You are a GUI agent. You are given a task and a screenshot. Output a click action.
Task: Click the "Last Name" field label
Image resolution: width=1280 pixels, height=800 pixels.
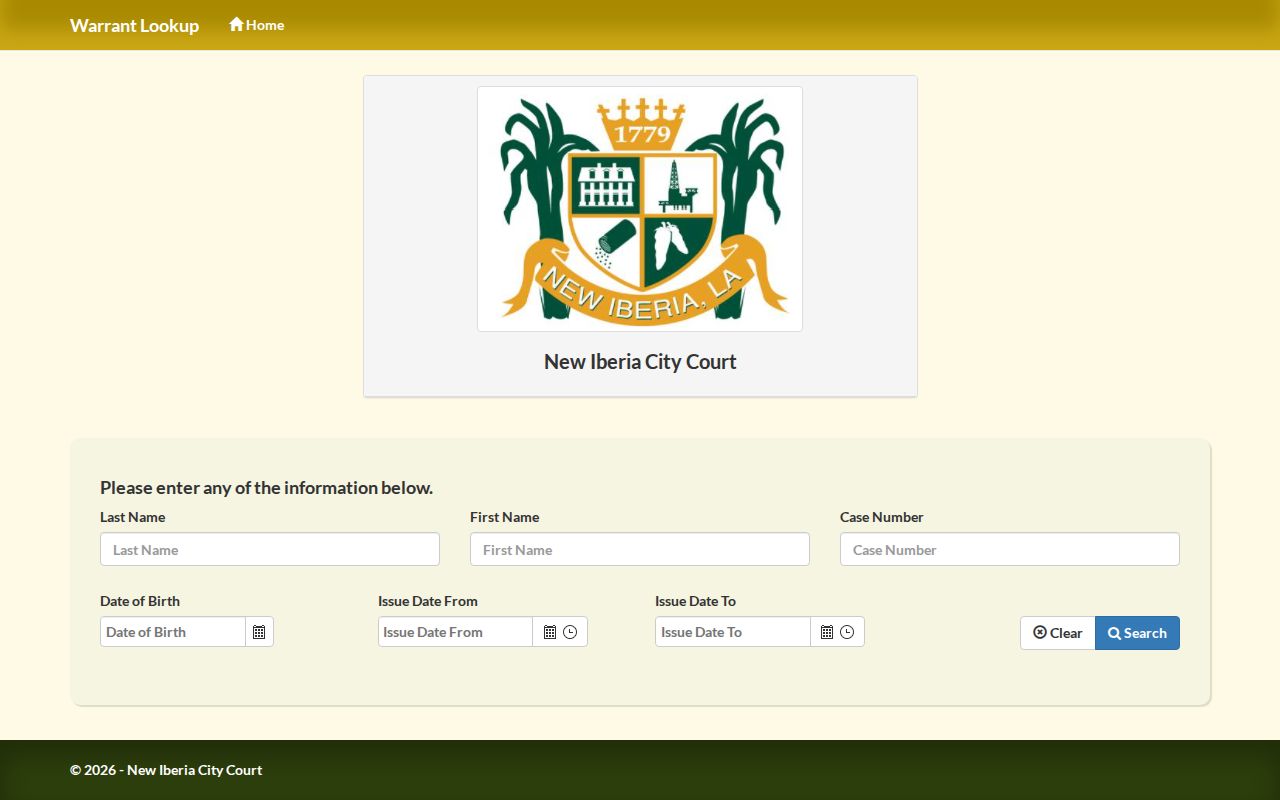[x=132, y=517]
